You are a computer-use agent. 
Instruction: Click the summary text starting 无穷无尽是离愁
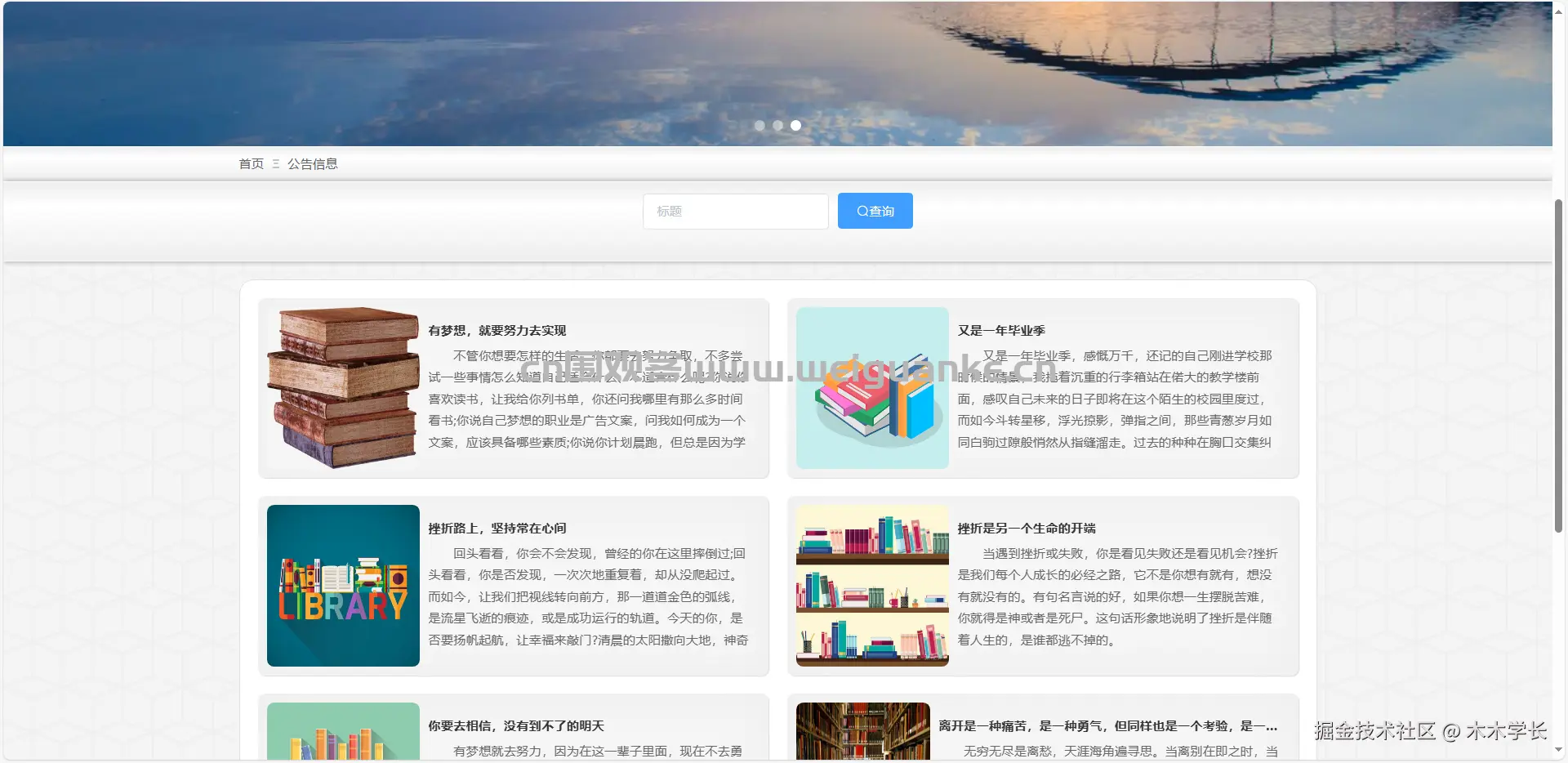coord(1108,752)
